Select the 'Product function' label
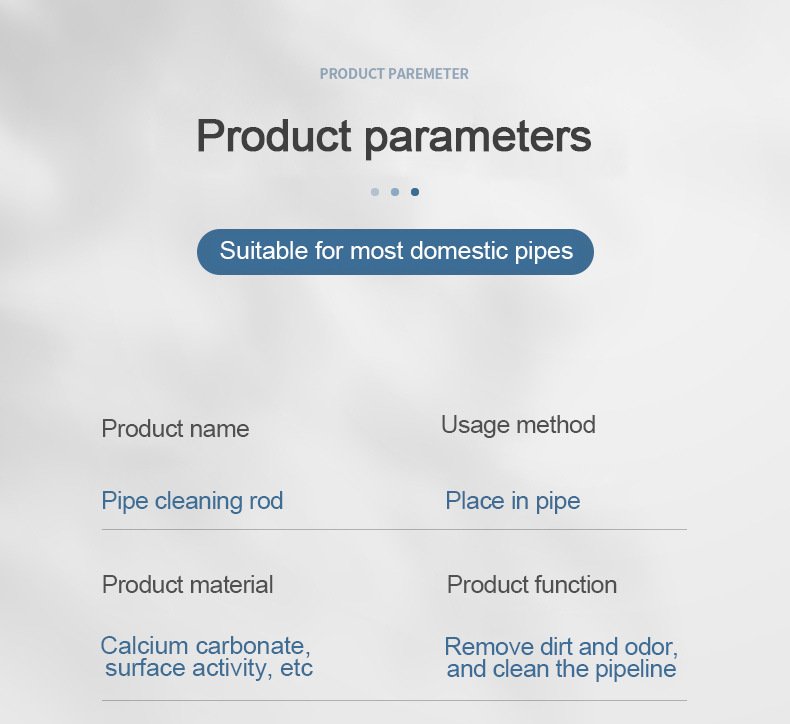 point(532,584)
